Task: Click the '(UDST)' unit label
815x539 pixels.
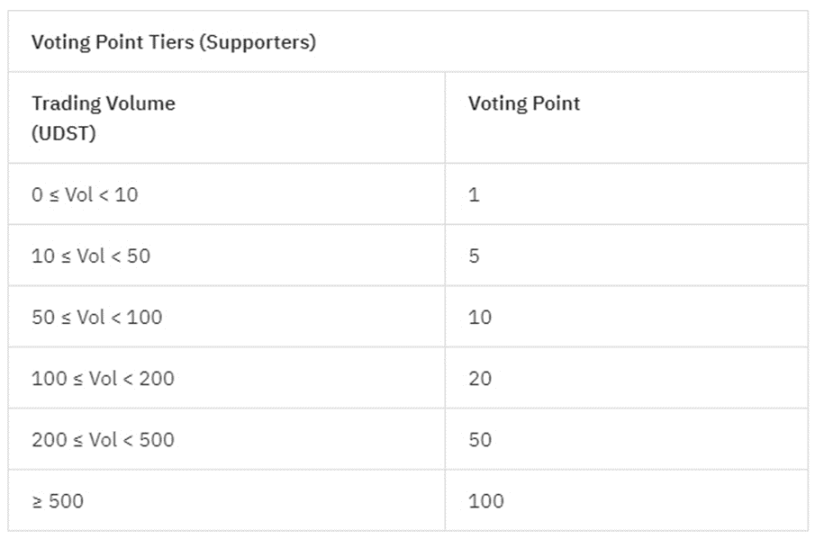Action: [x=64, y=133]
